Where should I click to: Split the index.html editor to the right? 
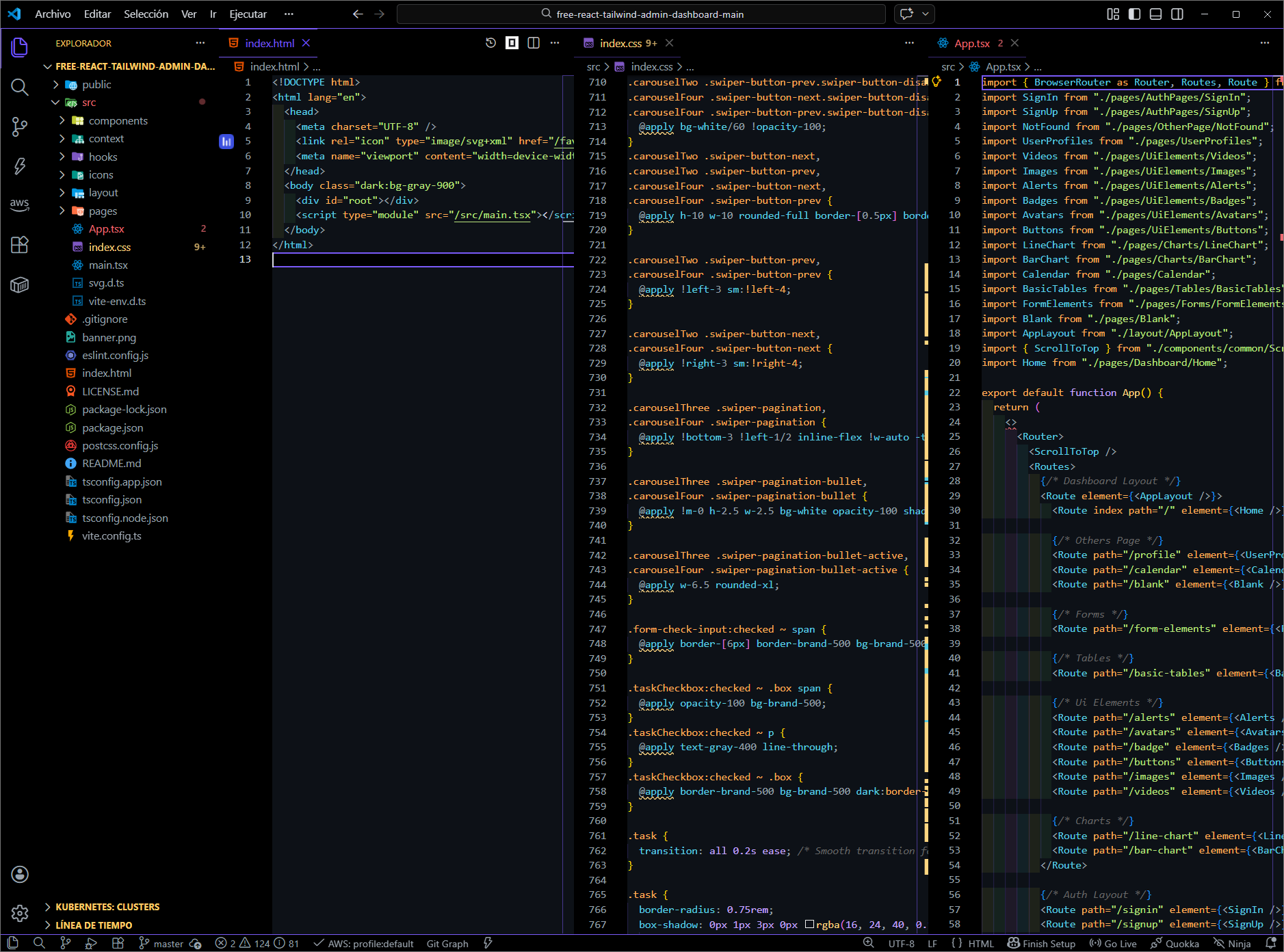(x=534, y=43)
